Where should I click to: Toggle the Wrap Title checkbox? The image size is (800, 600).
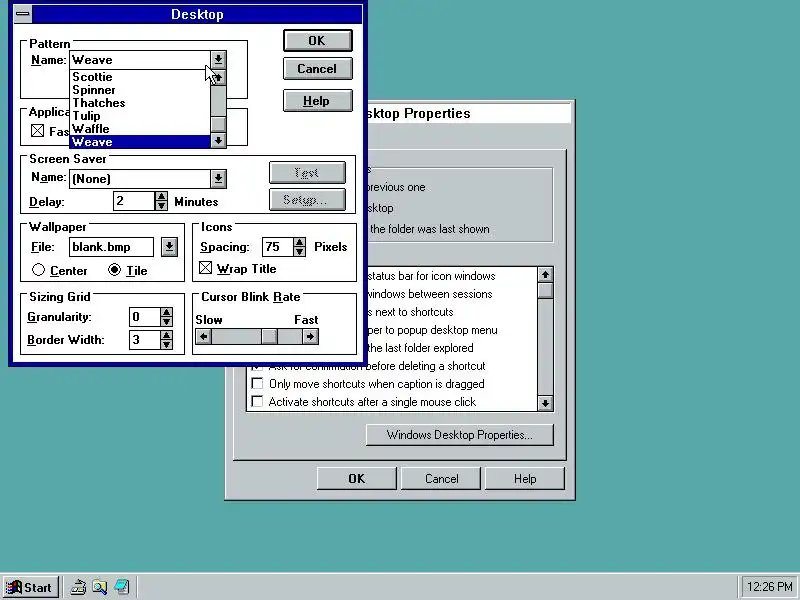point(205,268)
